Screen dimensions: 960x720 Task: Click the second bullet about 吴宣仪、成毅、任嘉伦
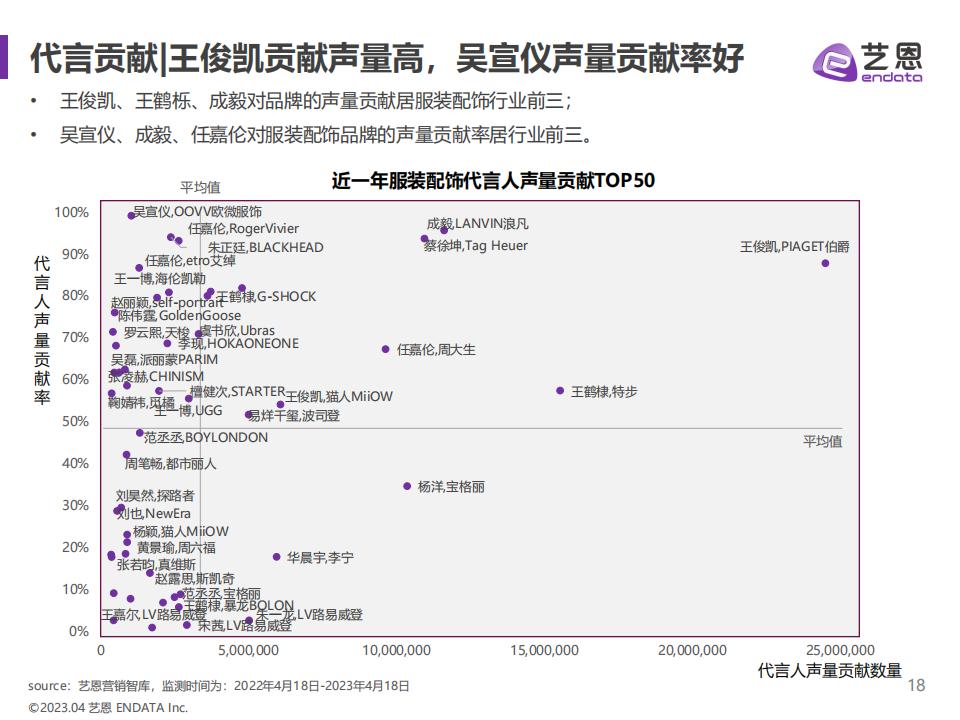326,134
